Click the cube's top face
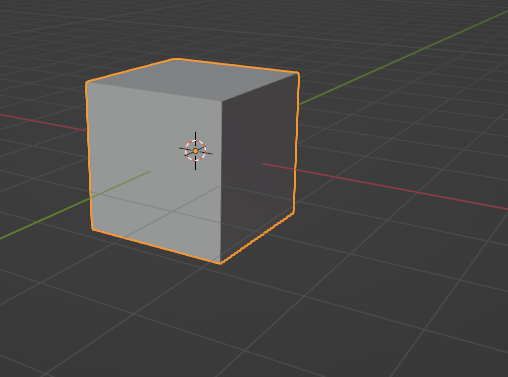Screen dimensions: 508x377 click(193, 79)
